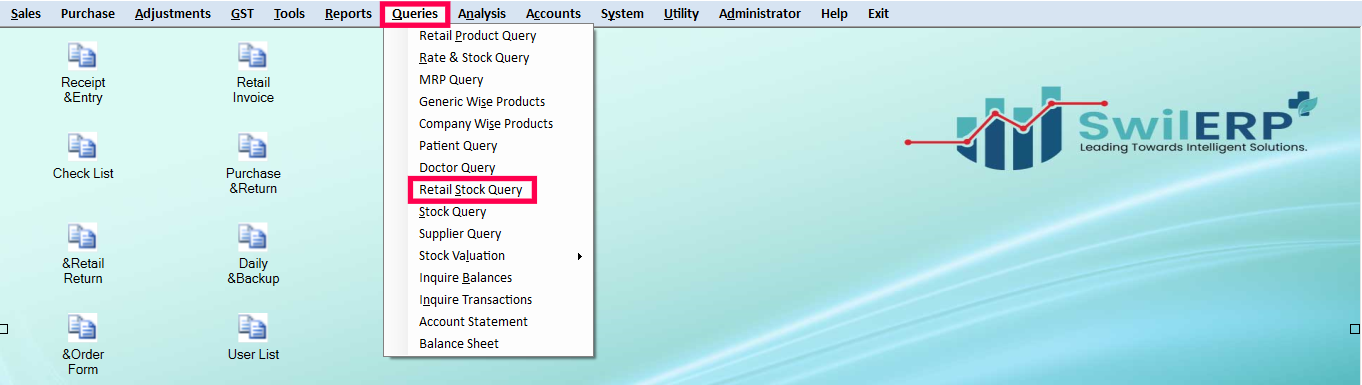Open the Analysis menu
Image resolution: width=1362 pixels, height=385 pixels.
coord(482,14)
